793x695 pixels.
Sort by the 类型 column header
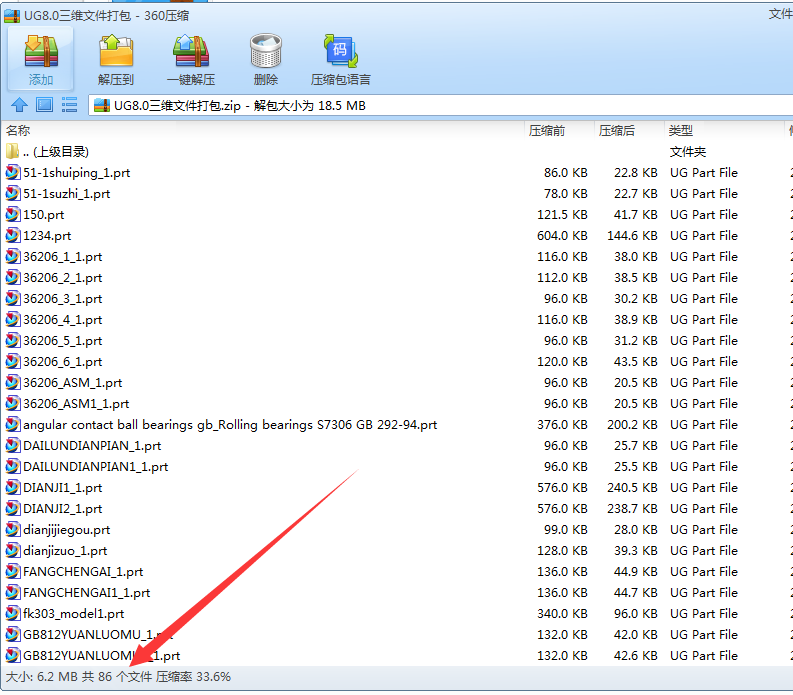[680, 131]
